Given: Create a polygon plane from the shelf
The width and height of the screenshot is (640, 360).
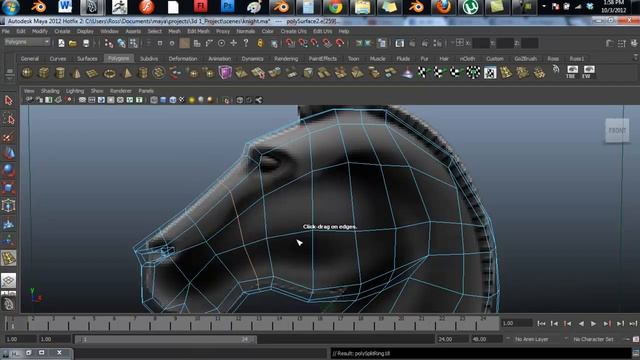Looking at the screenshot, I should coord(92,73).
